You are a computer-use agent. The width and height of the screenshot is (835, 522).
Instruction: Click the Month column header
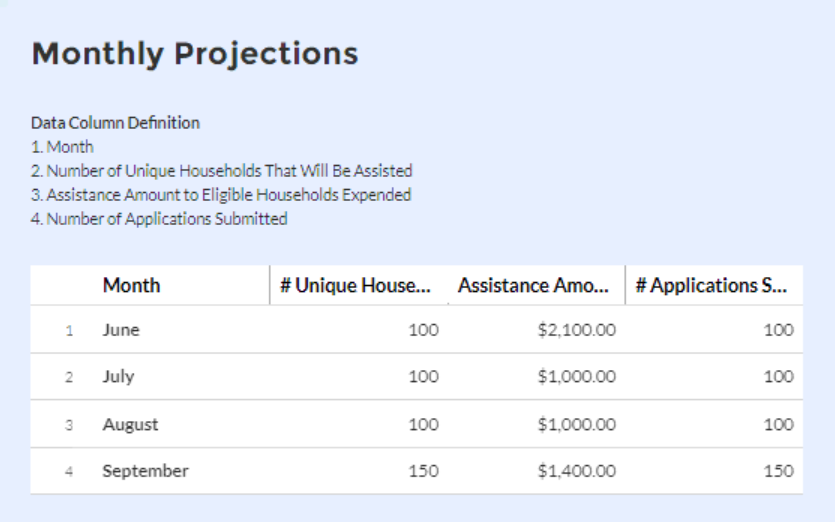pos(131,286)
